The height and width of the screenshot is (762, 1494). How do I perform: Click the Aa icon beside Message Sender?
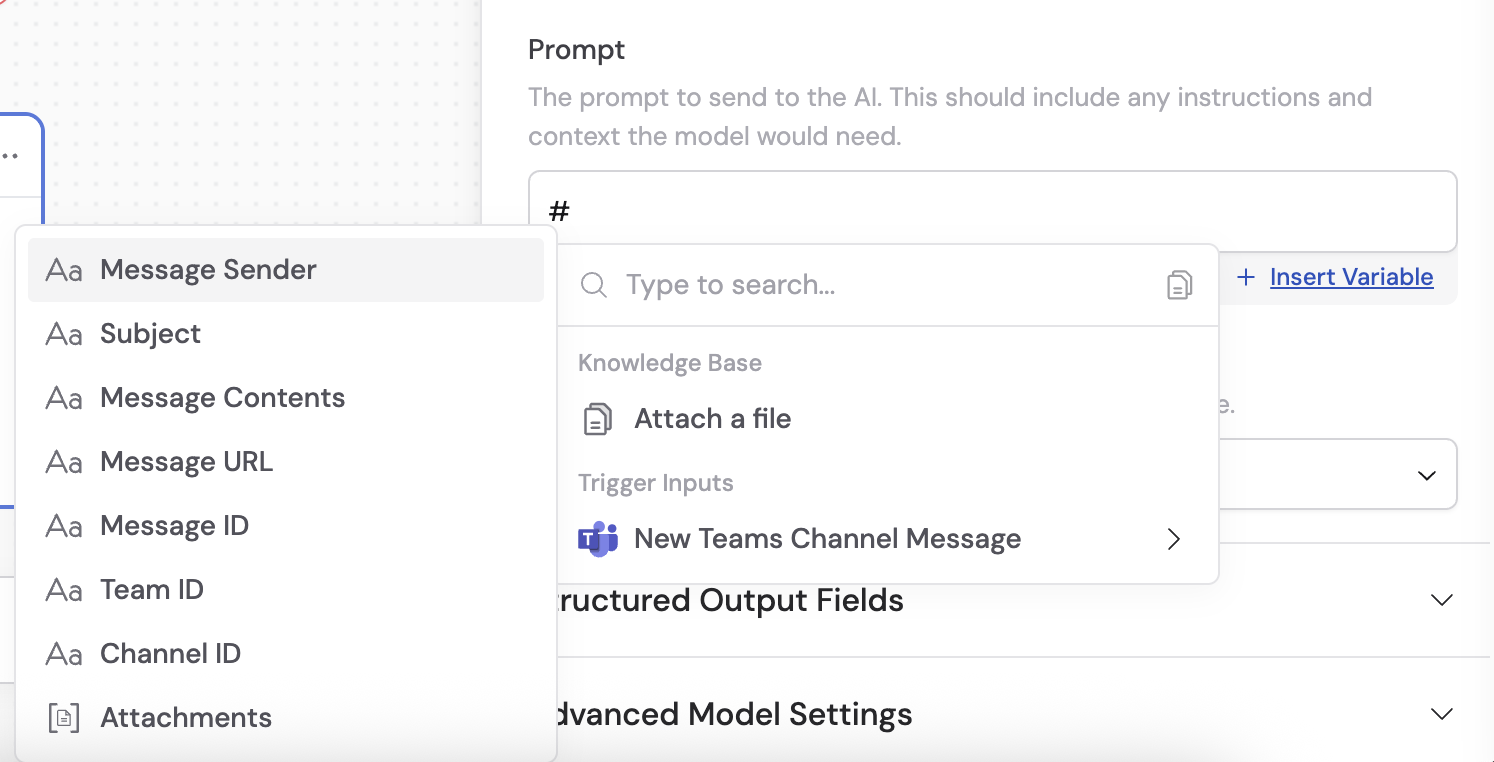click(62, 269)
